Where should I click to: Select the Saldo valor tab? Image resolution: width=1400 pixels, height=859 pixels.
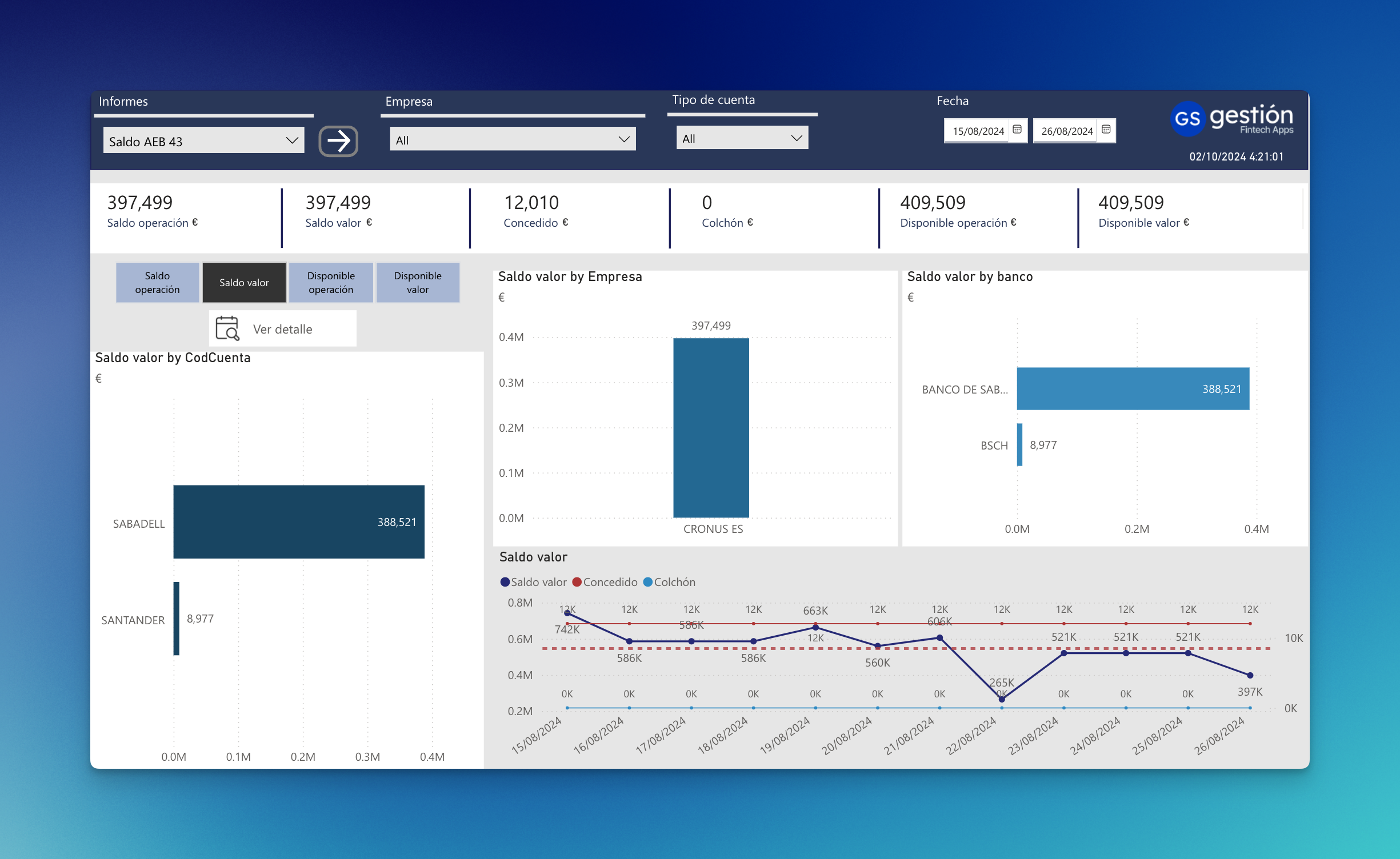(x=244, y=283)
